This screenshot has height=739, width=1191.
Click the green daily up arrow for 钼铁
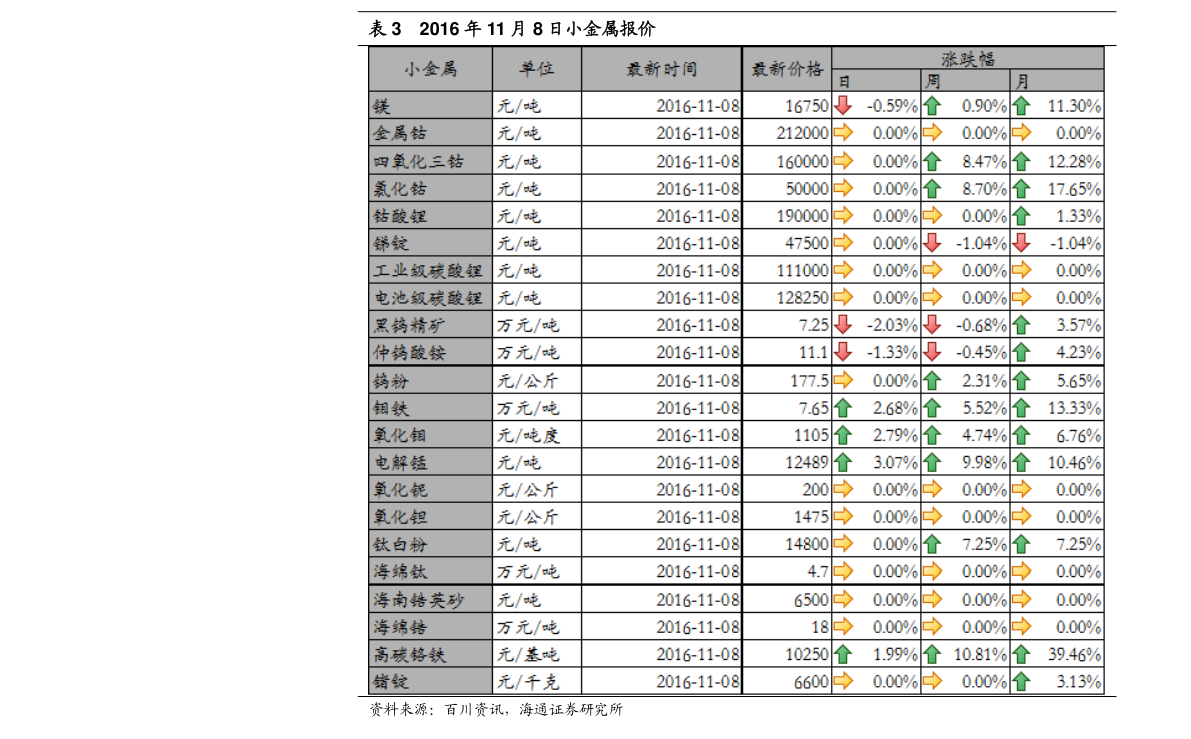pyautogui.click(x=842, y=408)
